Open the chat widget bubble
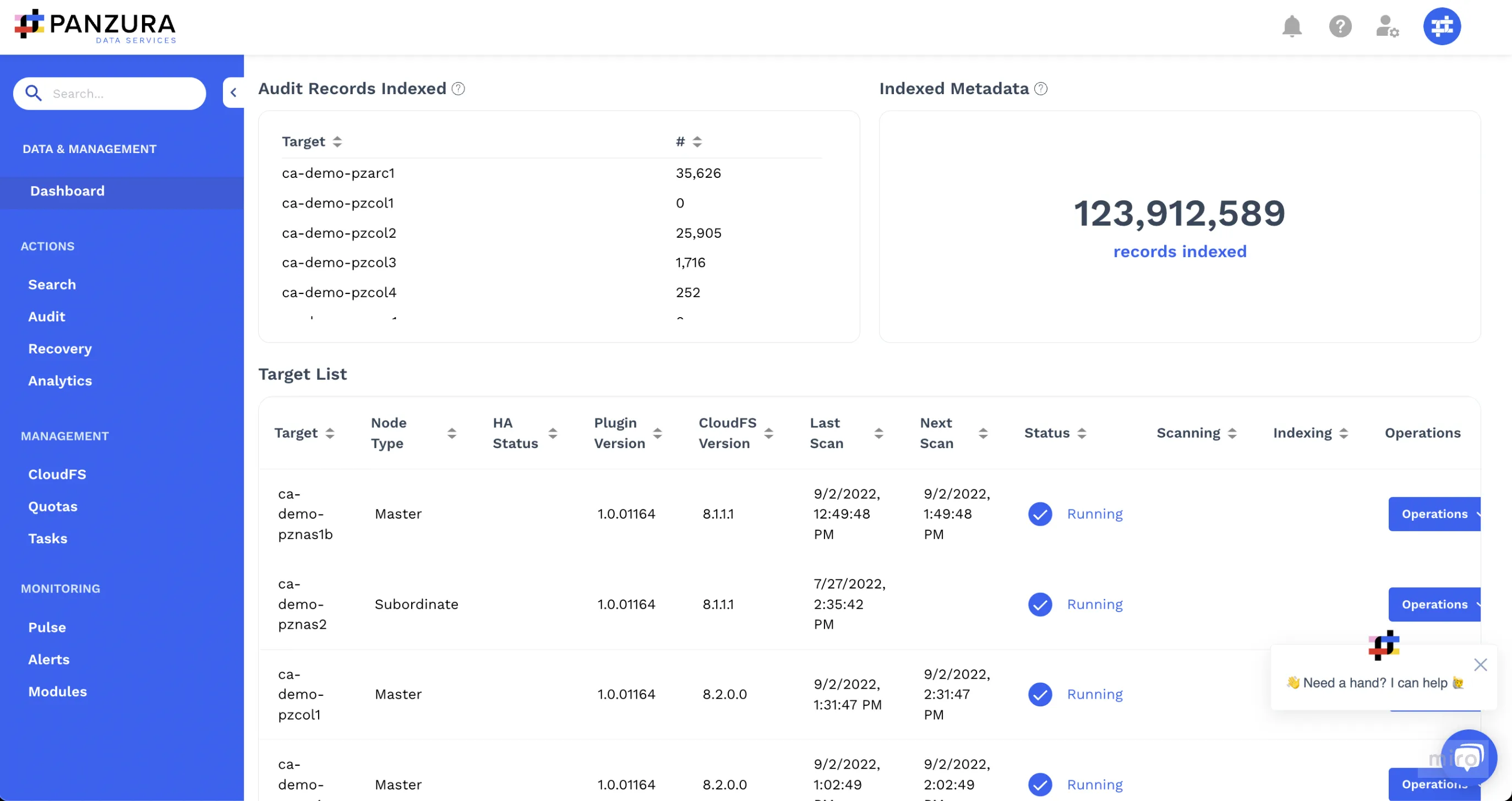This screenshot has height=801, width=1512. pyautogui.click(x=1469, y=758)
